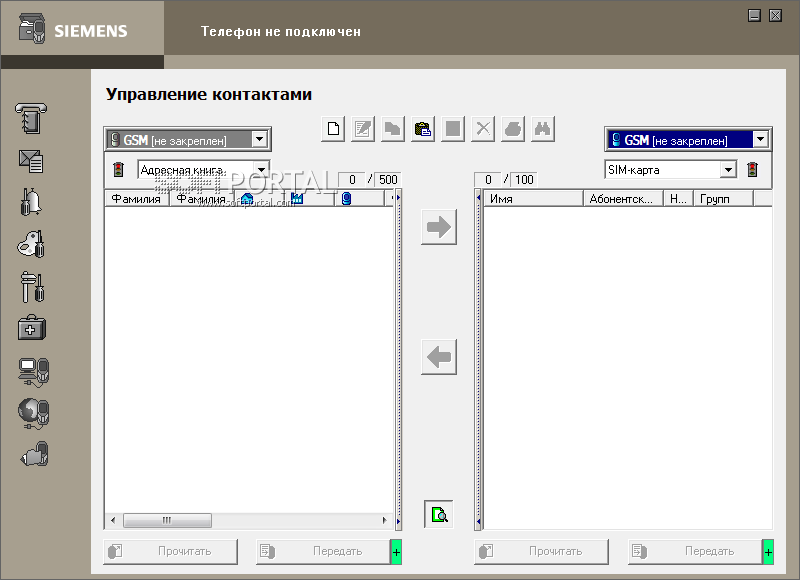Click the right scroll arrow of contact list
This screenshot has height=580, width=800.
385,520
